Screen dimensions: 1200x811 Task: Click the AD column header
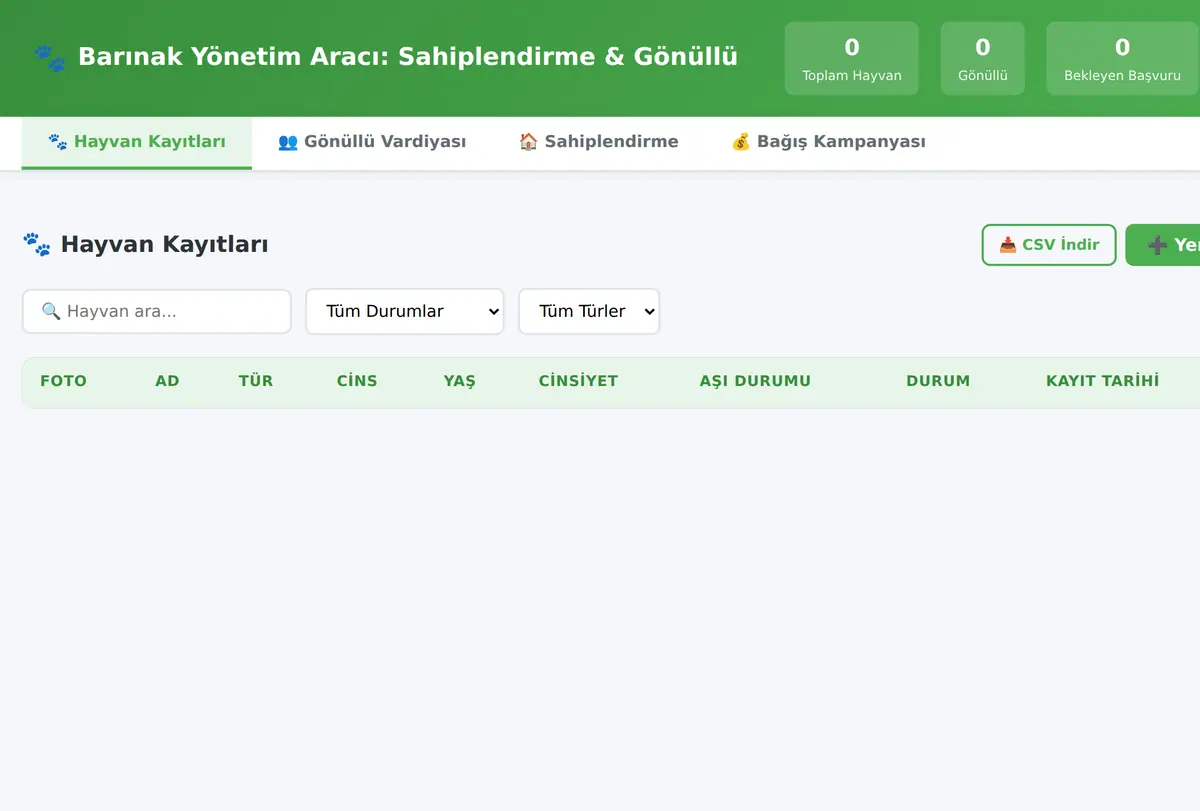167,381
